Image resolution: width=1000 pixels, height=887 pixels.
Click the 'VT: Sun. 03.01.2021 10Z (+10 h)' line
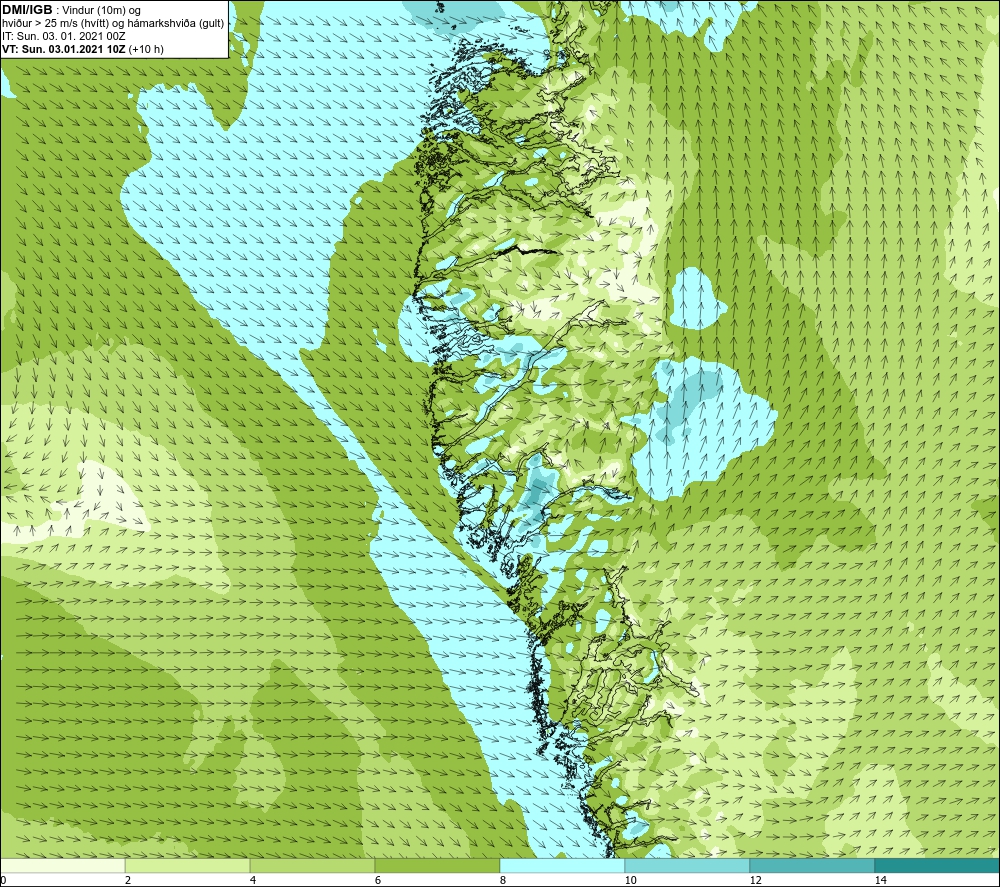[x=83, y=49]
